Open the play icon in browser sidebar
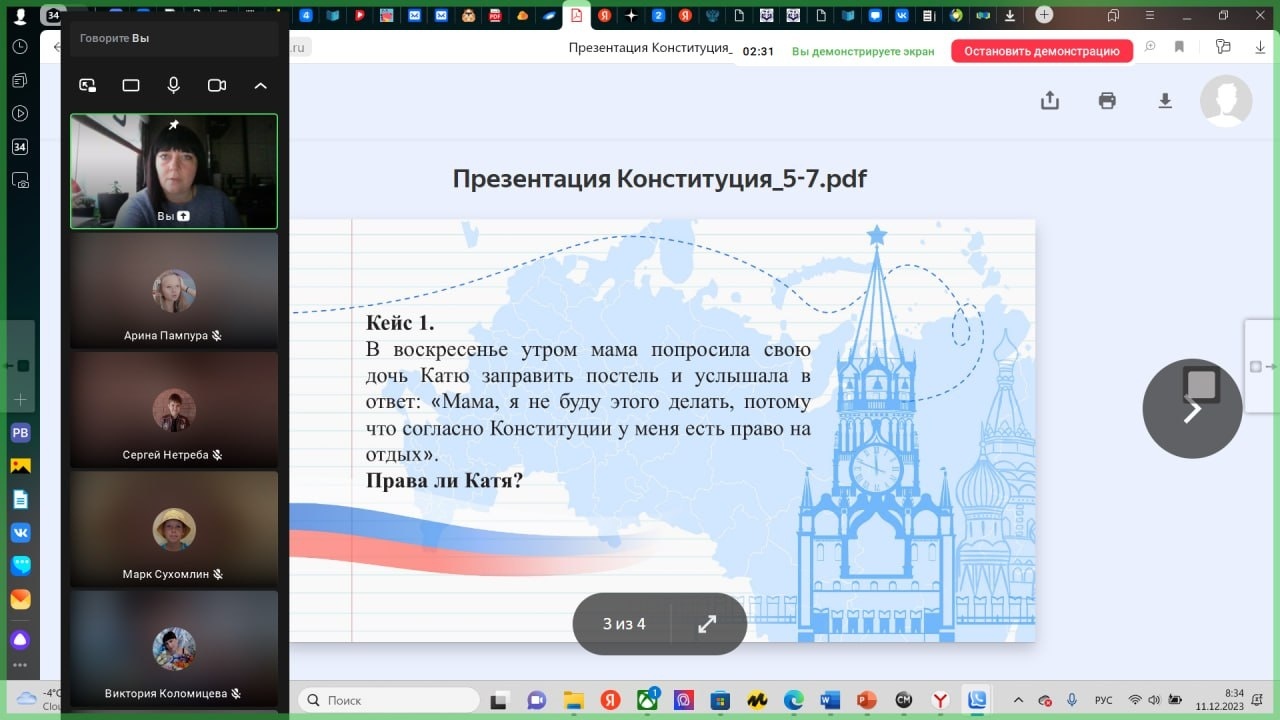 [x=20, y=113]
